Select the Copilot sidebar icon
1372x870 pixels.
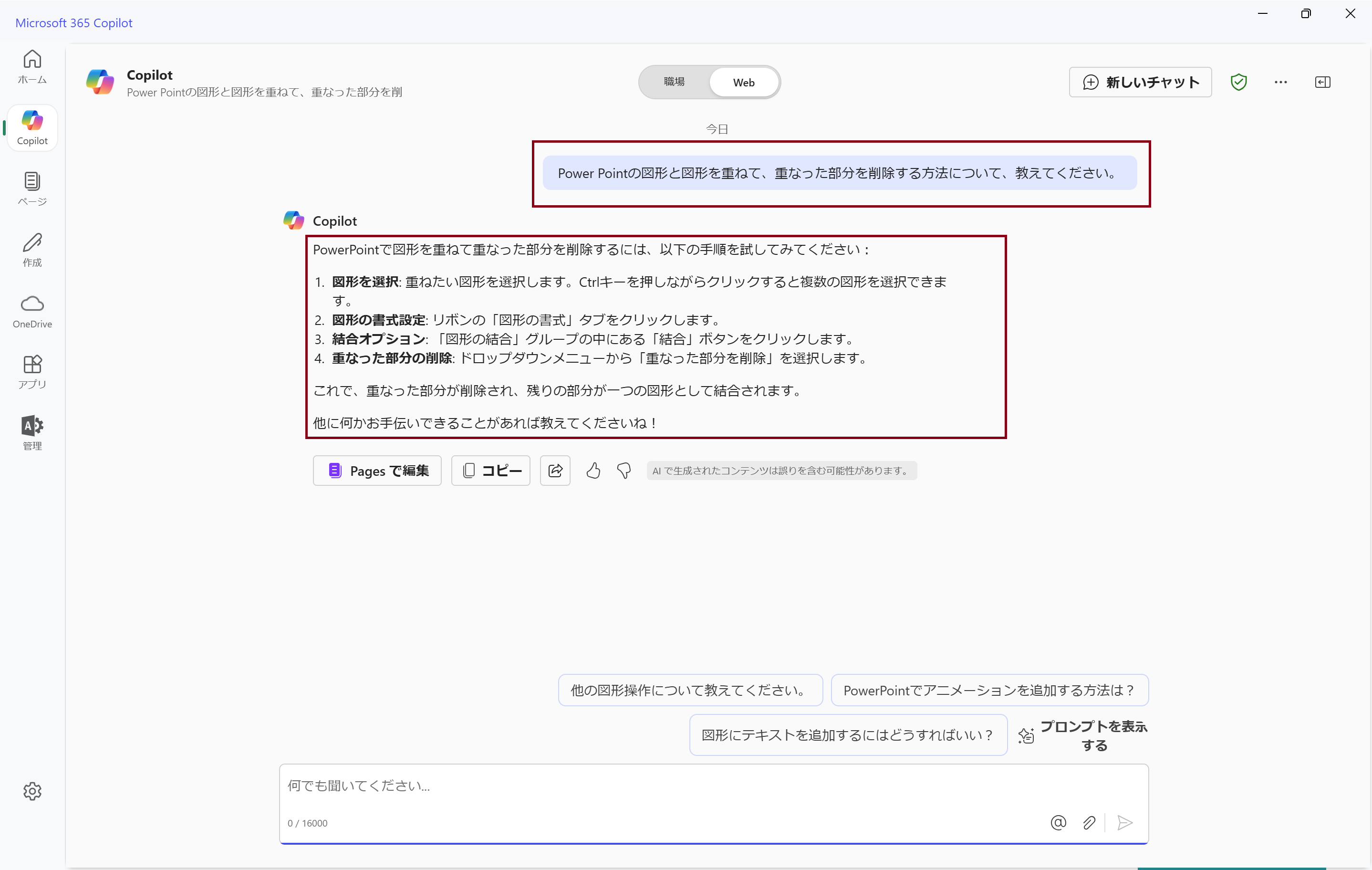[x=32, y=128]
